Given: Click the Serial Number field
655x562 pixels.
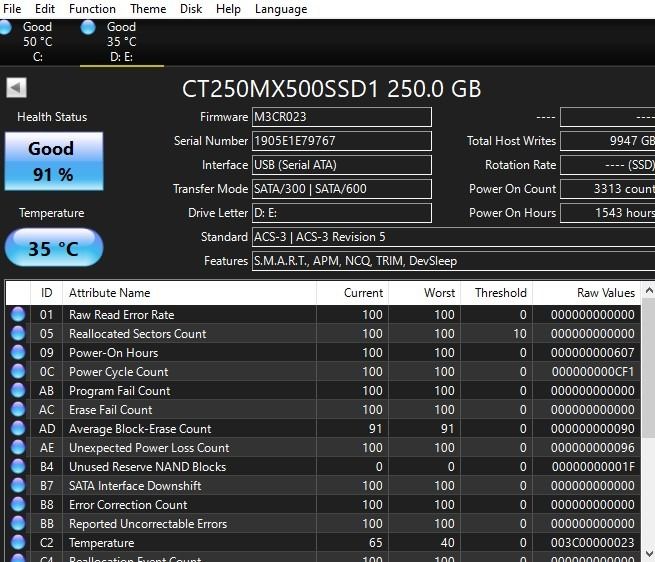Looking at the screenshot, I should point(342,141).
